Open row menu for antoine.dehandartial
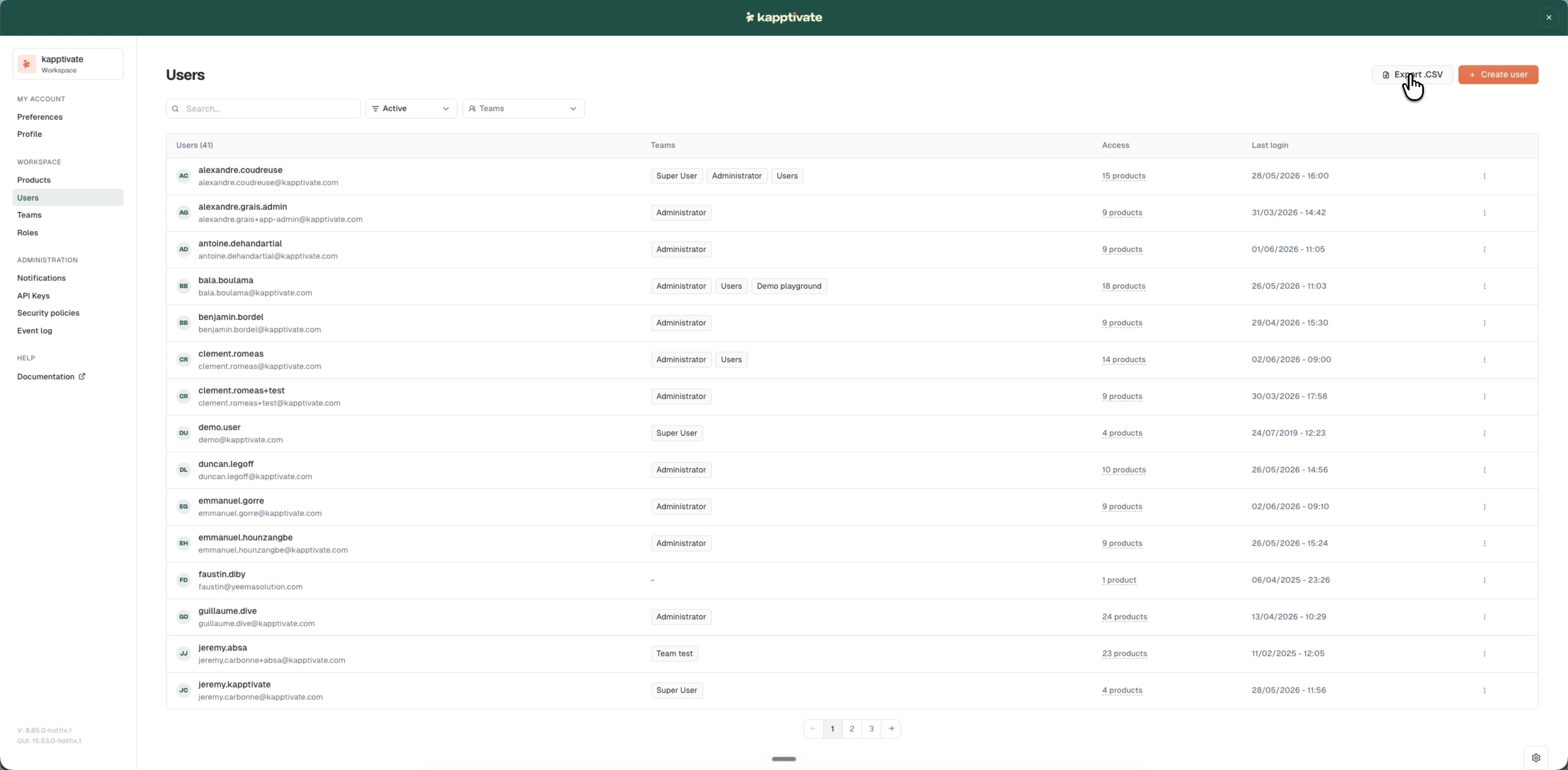Image resolution: width=1568 pixels, height=770 pixels. pos(1484,249)
